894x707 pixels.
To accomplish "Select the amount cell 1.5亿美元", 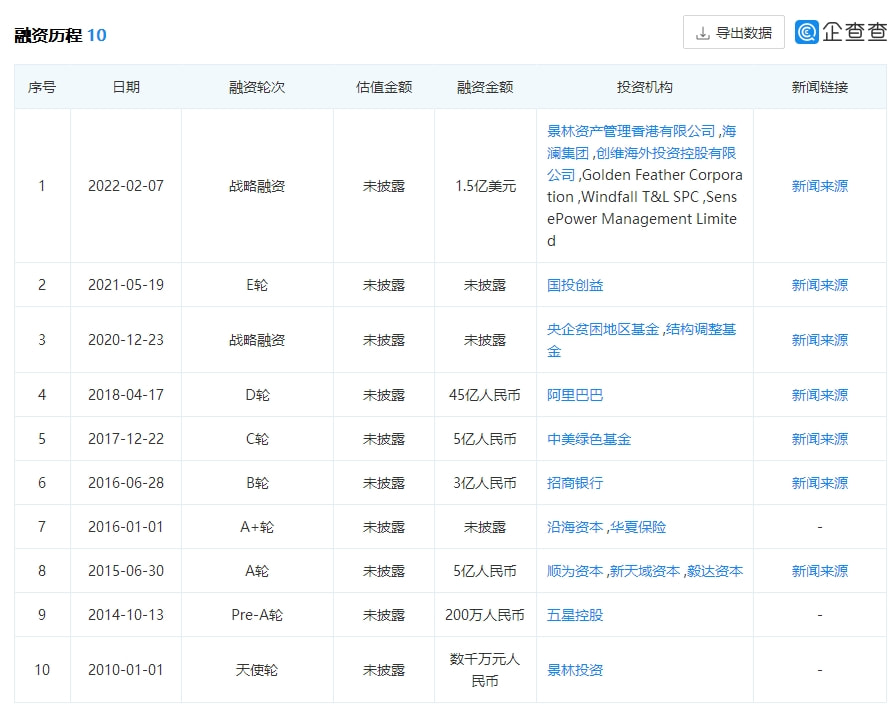I will tap(485, 186).
